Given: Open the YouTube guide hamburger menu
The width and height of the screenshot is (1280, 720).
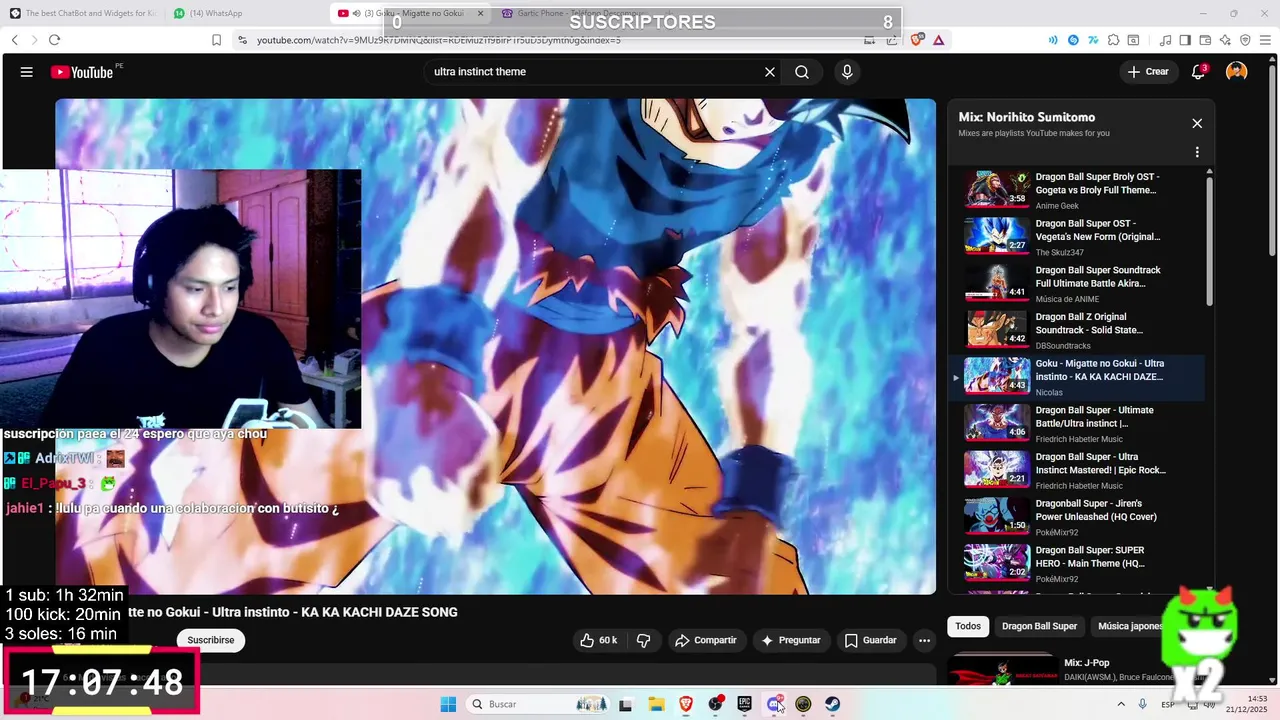Looking at the screenshot, I should tap(27, 72).
